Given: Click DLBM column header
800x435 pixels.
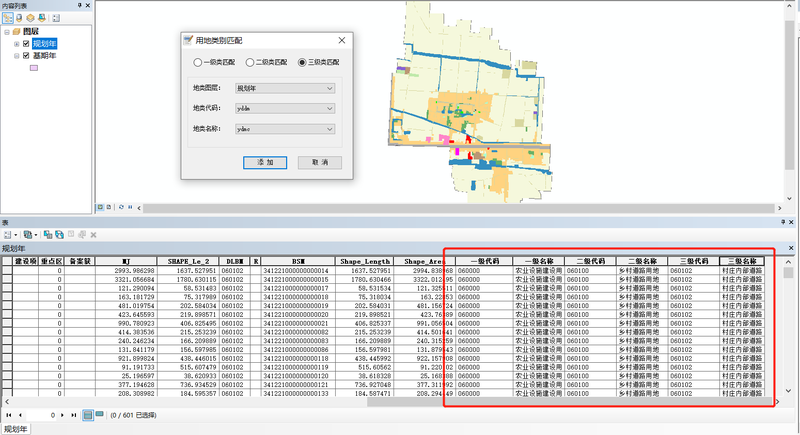Looking at the screenshot, I should 235,261.
